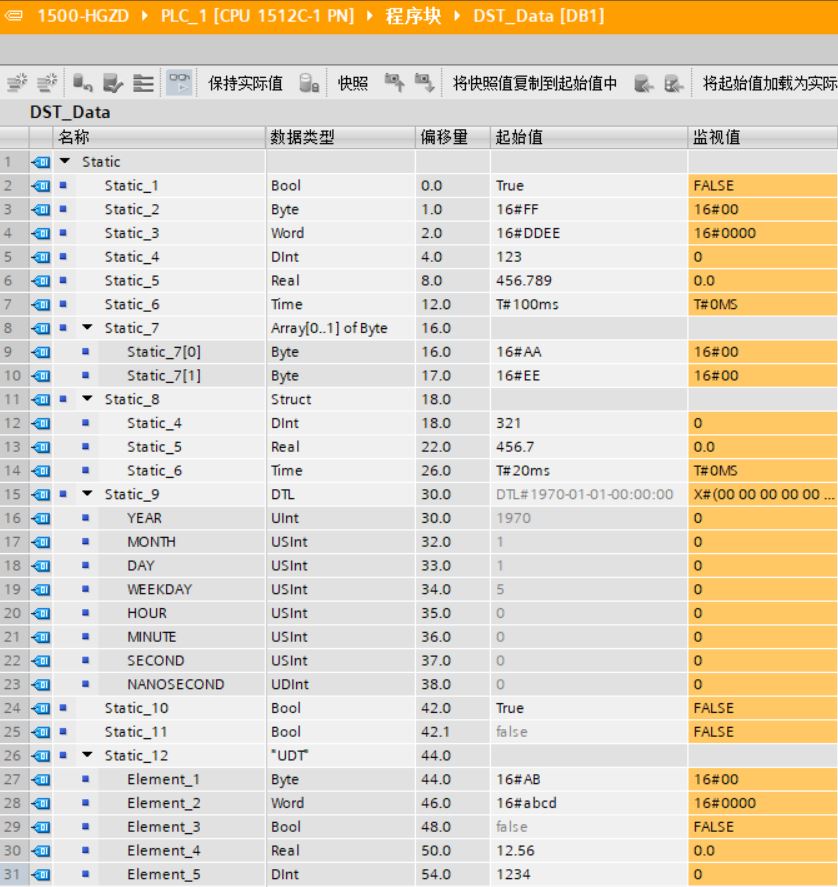This screenshot has width=838, height=887.
Task: Click the tag icon of the Static_6 row
Action: 41,304
